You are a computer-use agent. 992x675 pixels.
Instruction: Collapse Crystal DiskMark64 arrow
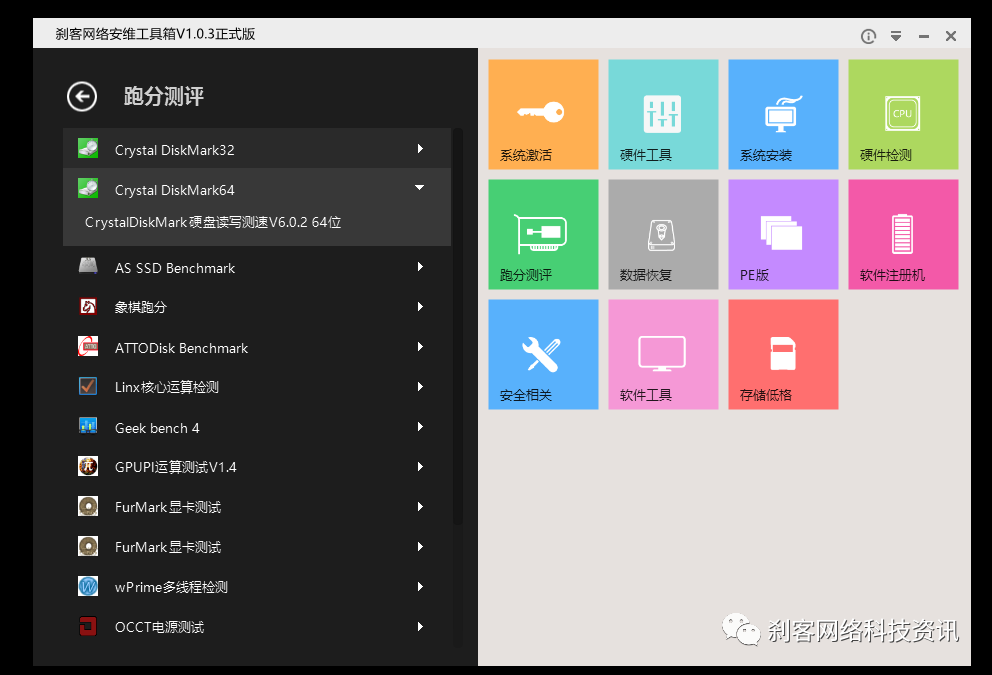pyautogui.click(x=419, y=187)
